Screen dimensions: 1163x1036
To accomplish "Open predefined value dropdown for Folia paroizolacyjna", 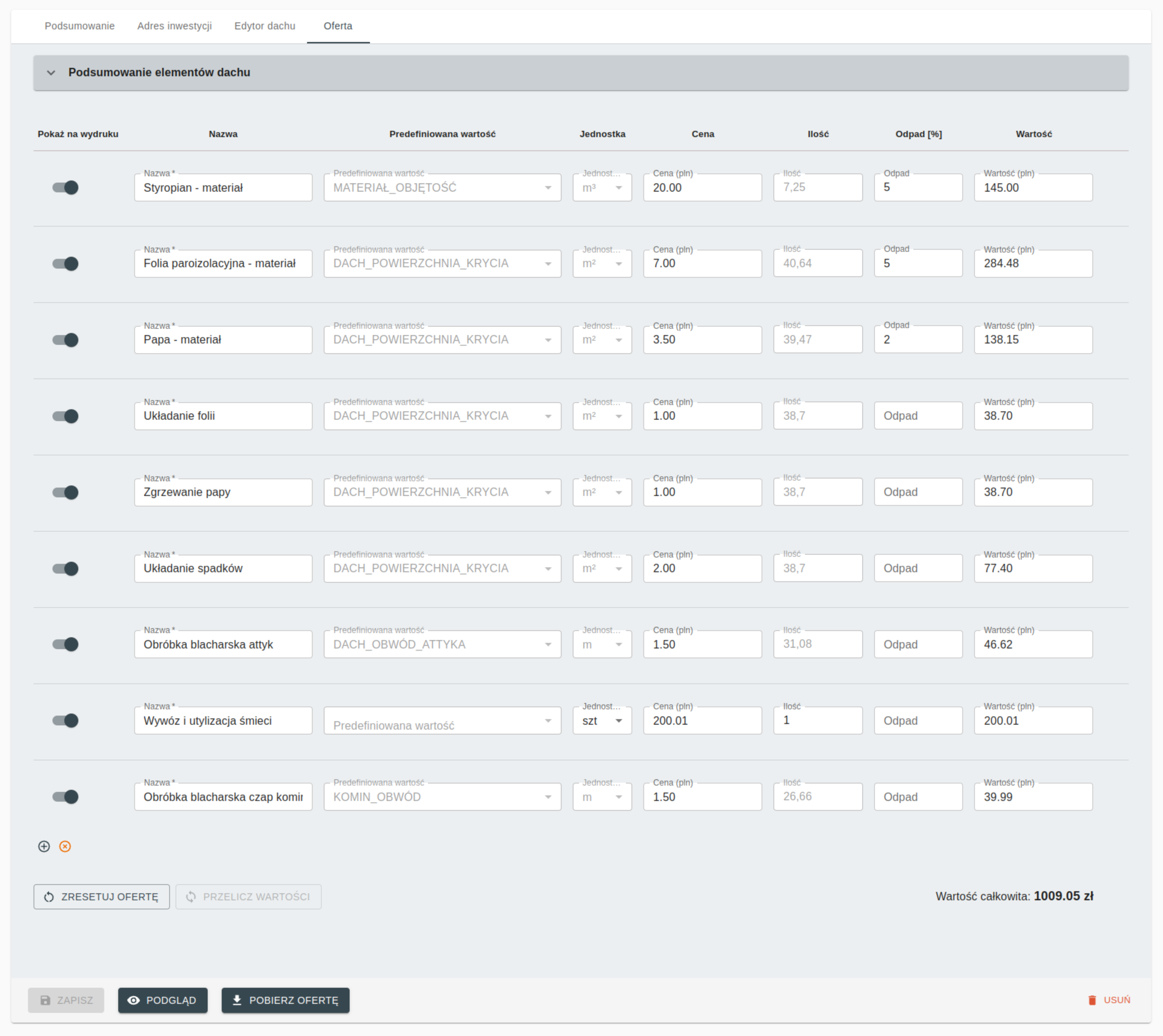I will (x=442, y=264).
